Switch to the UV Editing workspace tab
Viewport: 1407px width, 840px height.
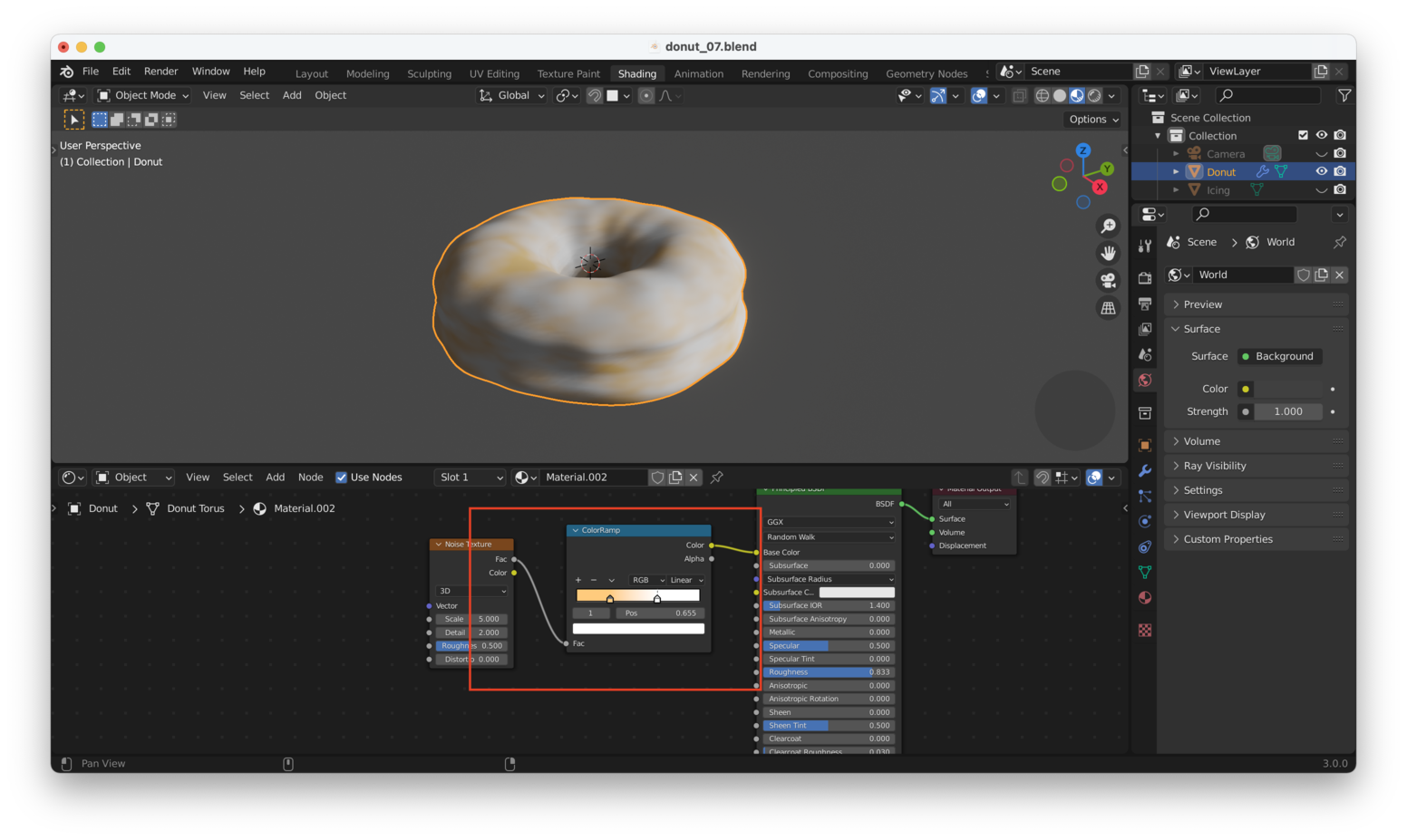(494, 73)
